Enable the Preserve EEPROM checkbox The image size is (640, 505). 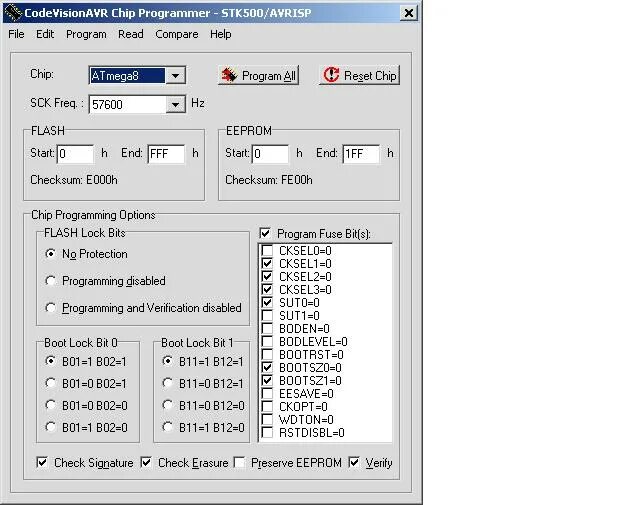[x=239, y=463]
